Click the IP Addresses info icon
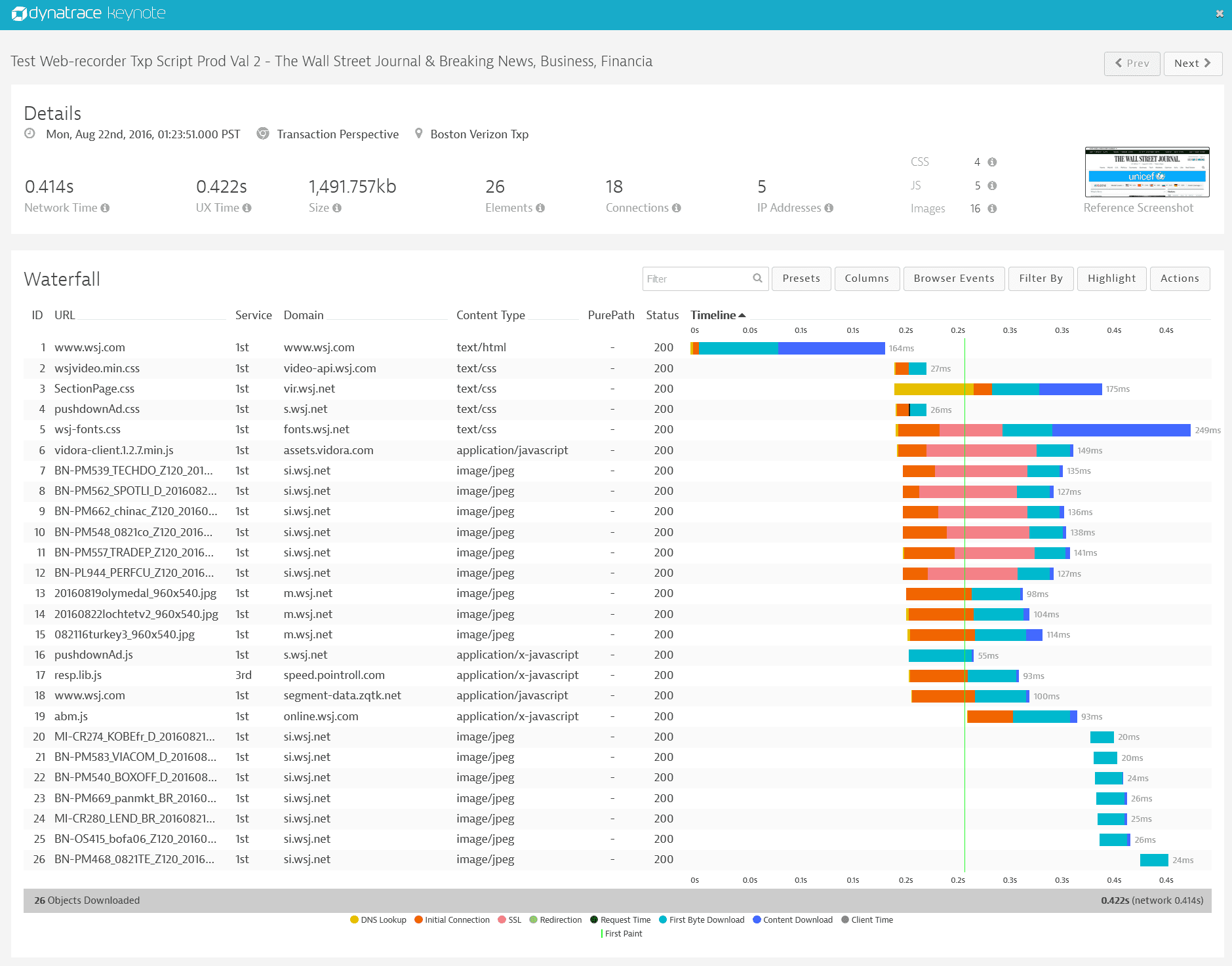 (x=829, y=208)
